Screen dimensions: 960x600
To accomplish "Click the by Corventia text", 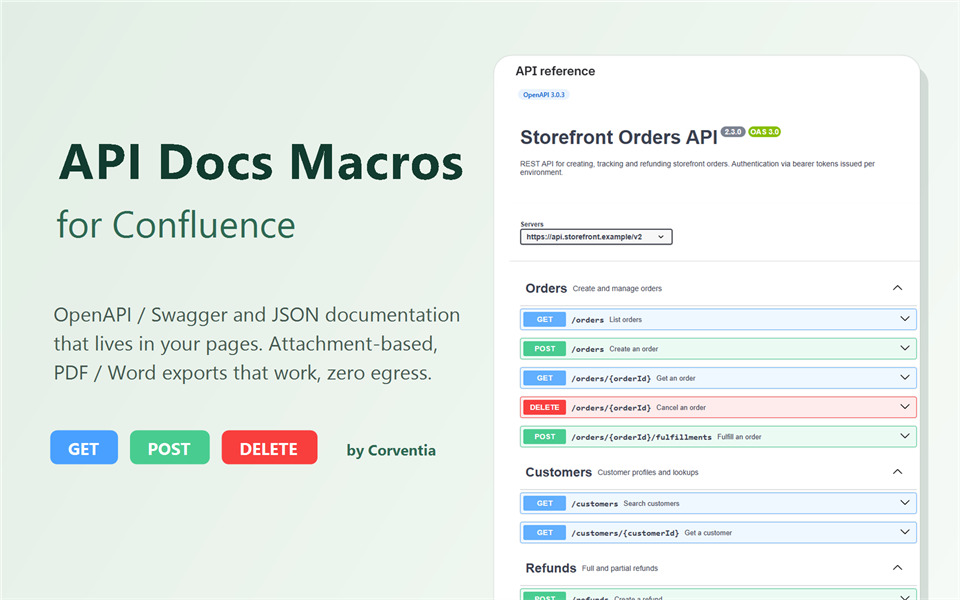I will [391, 451].
